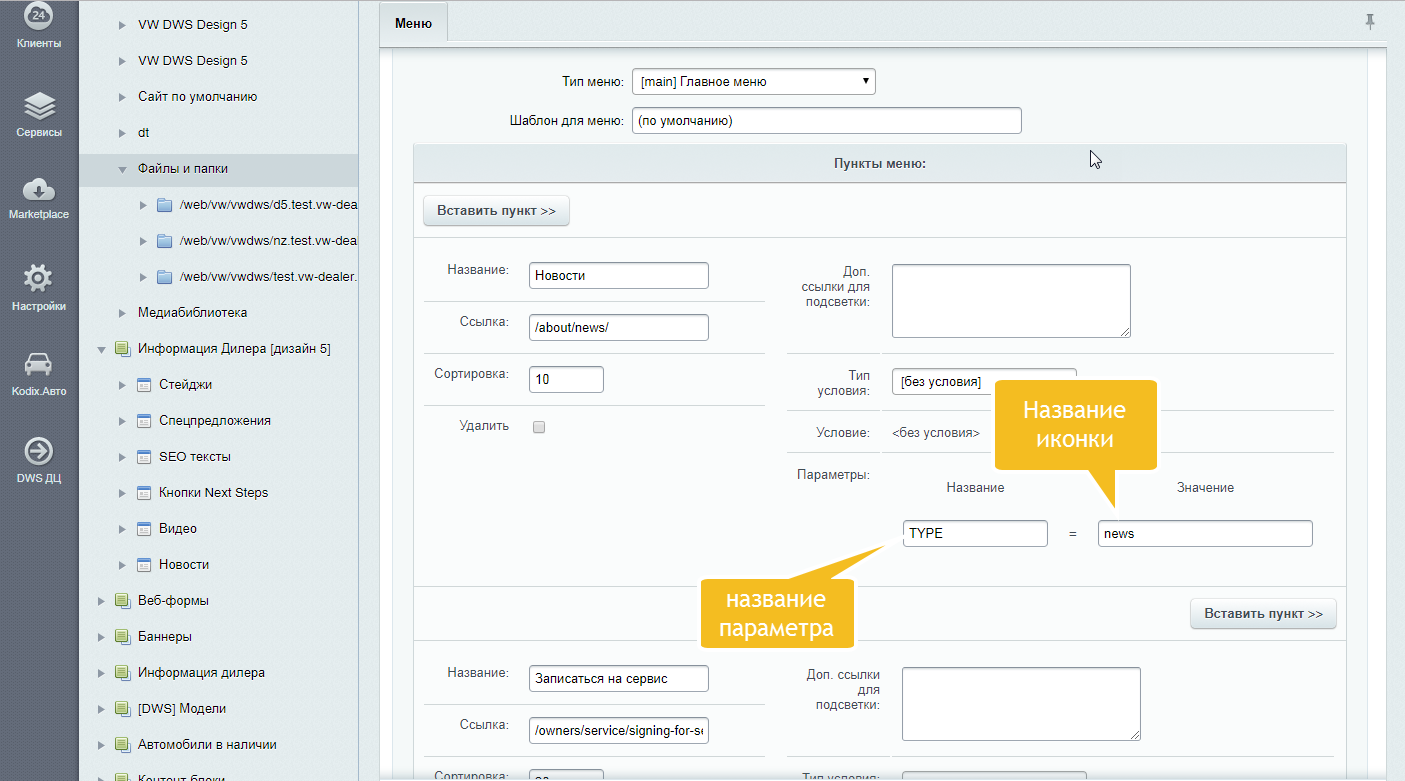This screenshot has width=1405, height=781.
Task: Click Название field with Записаться на сервис
Action: pos(619,678)
